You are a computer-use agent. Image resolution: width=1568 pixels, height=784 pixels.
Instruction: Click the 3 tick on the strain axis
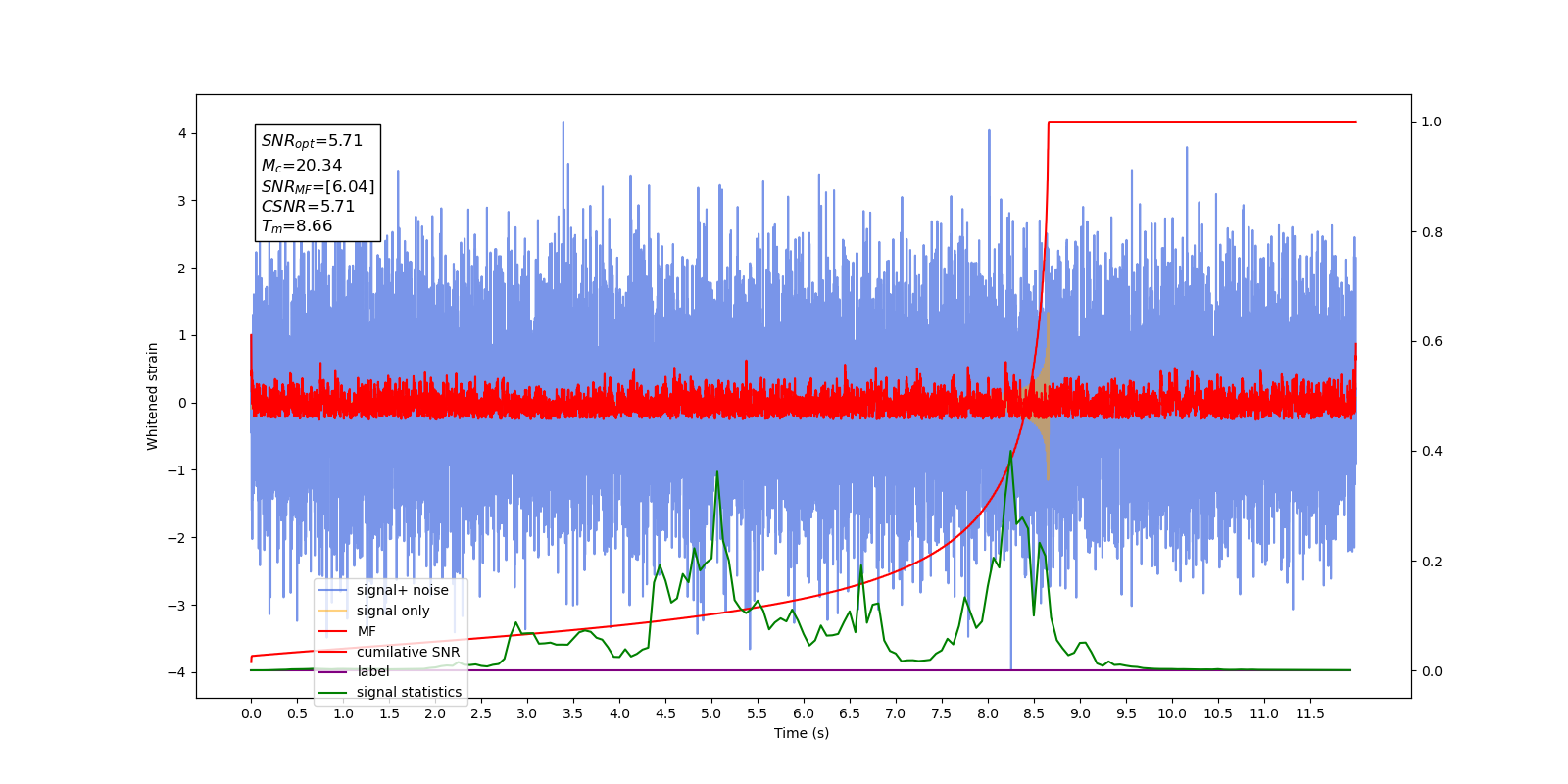tap(182, 201)
